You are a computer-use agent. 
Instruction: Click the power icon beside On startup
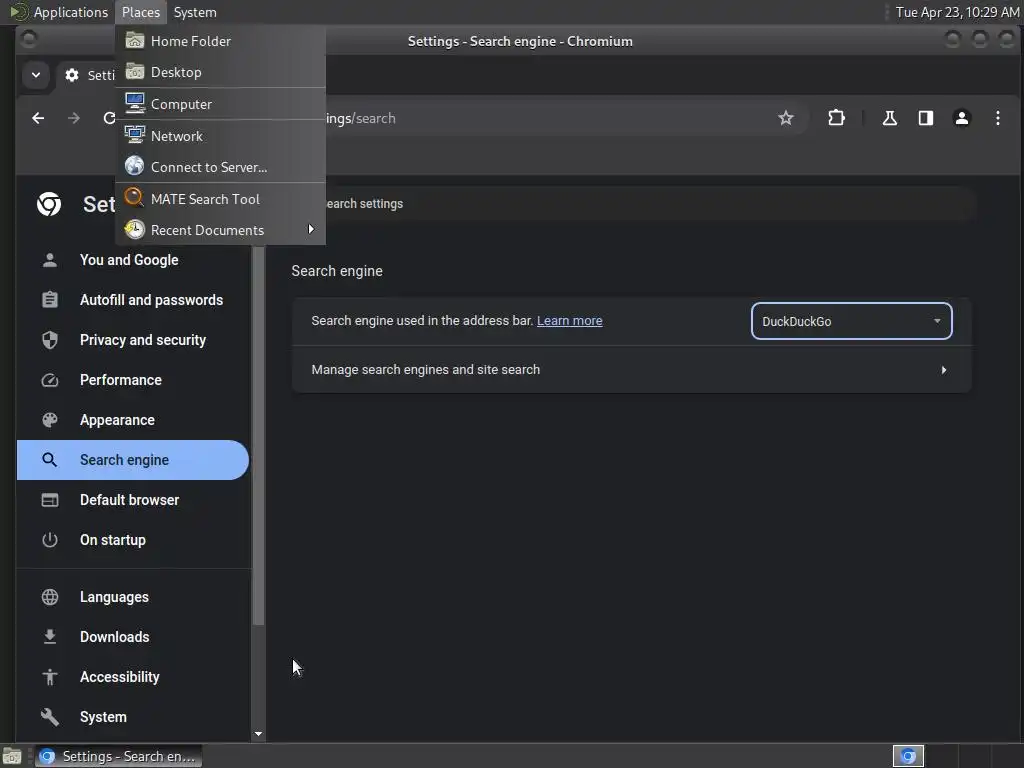[50, 540]
